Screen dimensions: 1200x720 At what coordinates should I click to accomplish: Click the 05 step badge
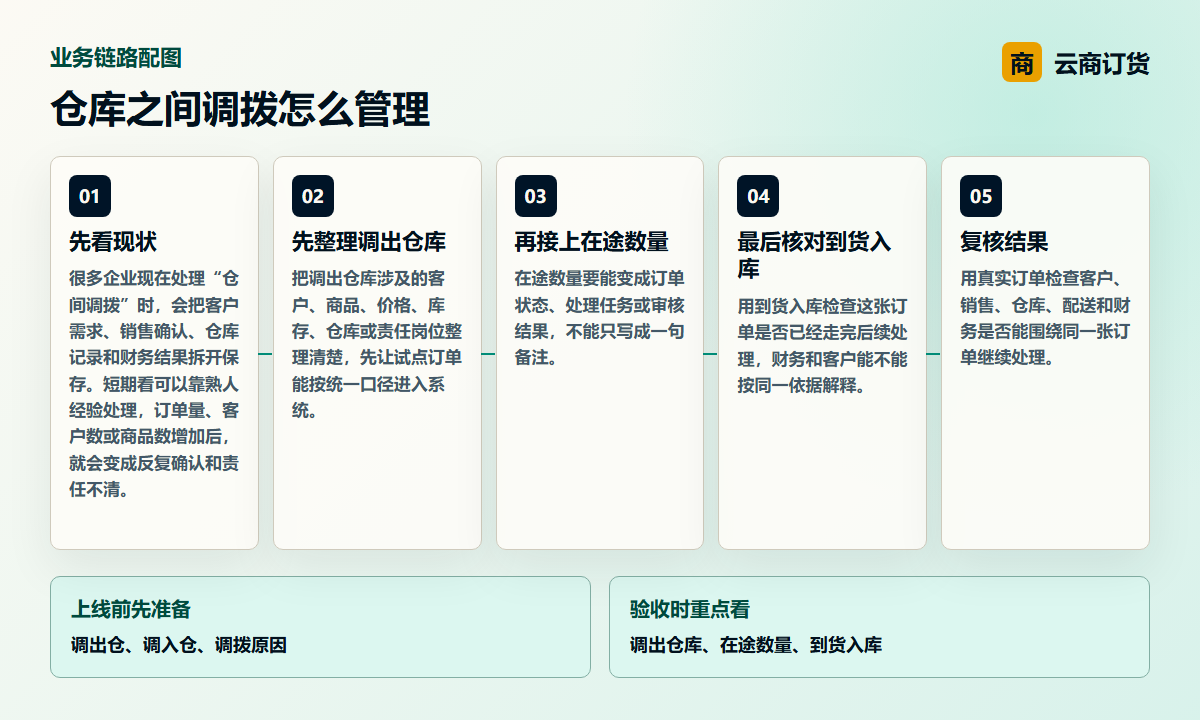(981, 196)
